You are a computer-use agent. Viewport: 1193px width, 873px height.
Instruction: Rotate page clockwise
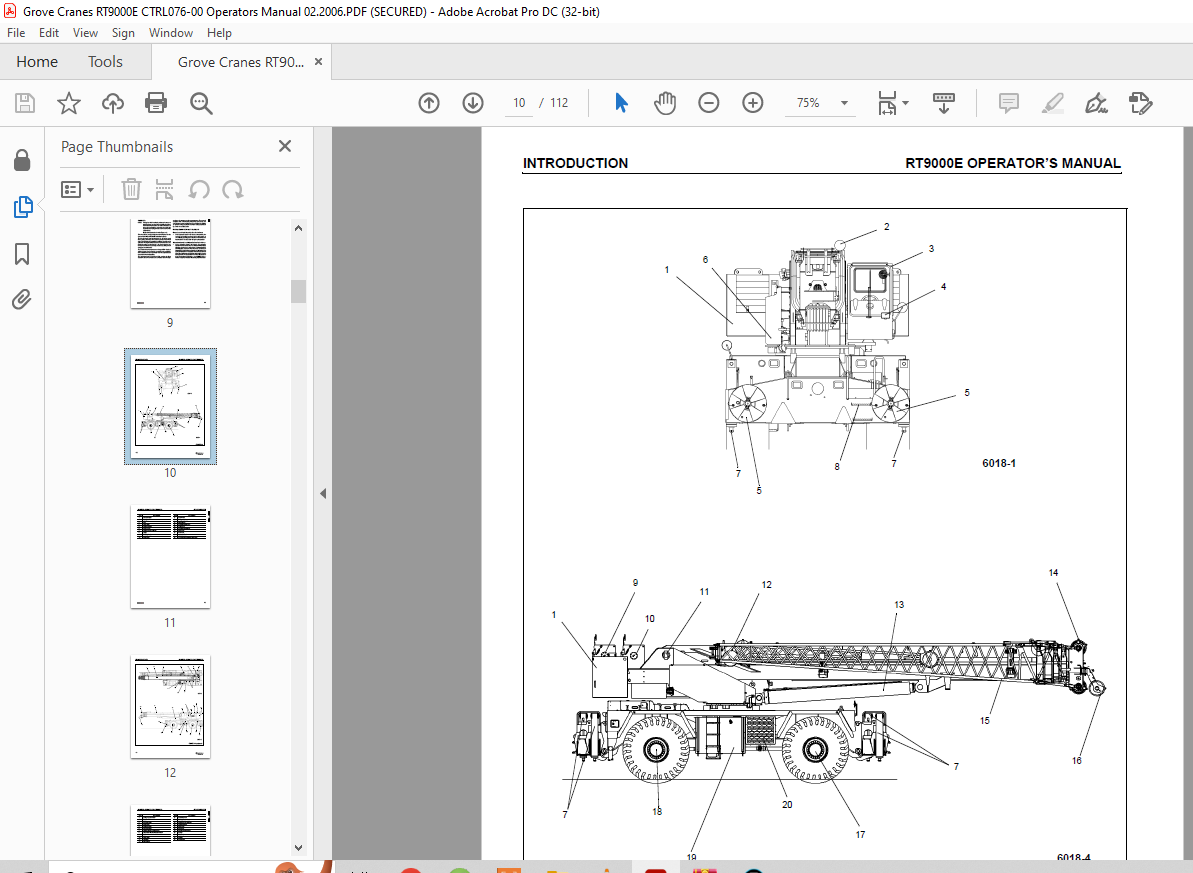pyautogui.click(x=233, y=190)
